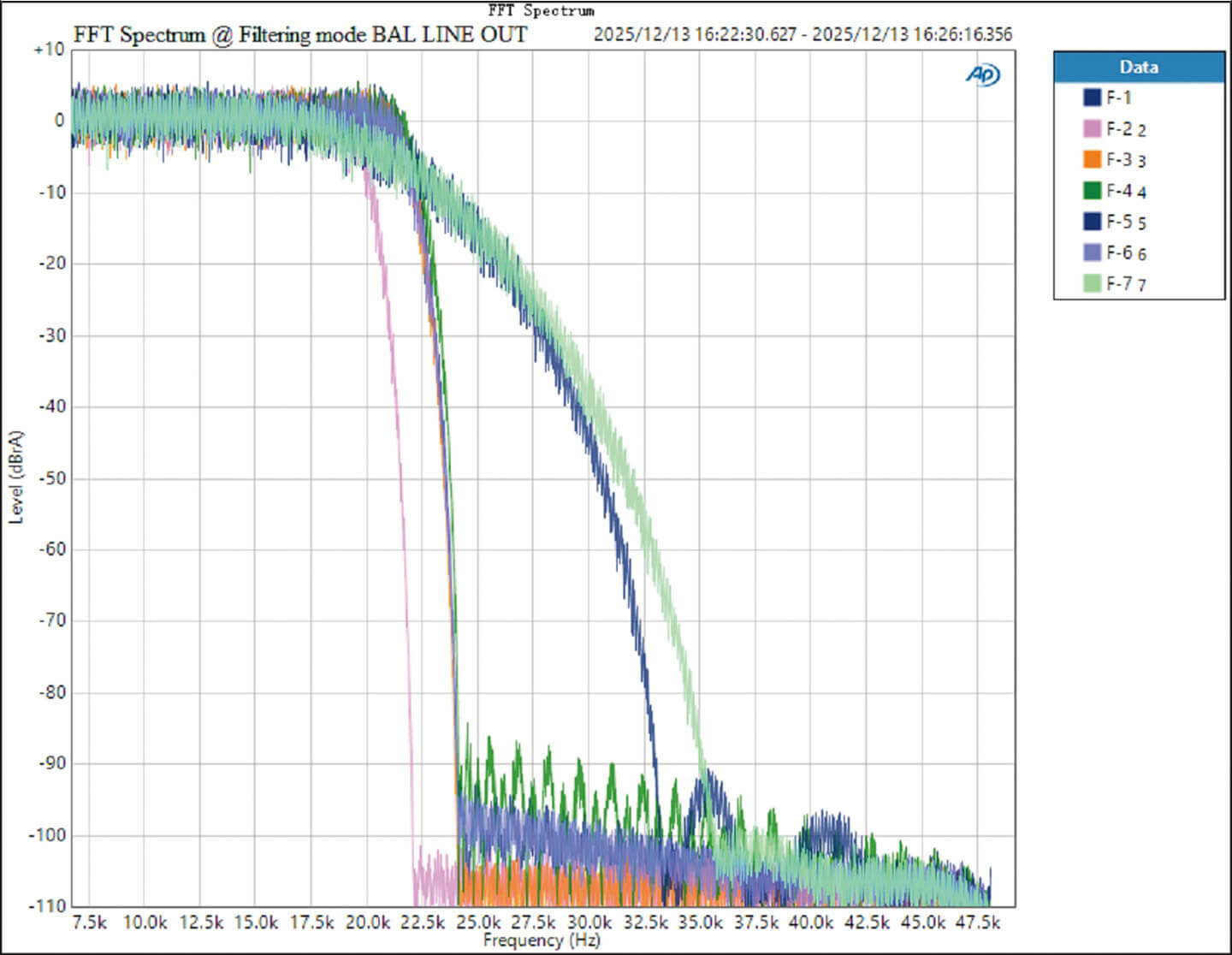This screenshot has width=1232, height=955.
Task: Click the F-4 green legend swatch
Action: coord(1093,190)
